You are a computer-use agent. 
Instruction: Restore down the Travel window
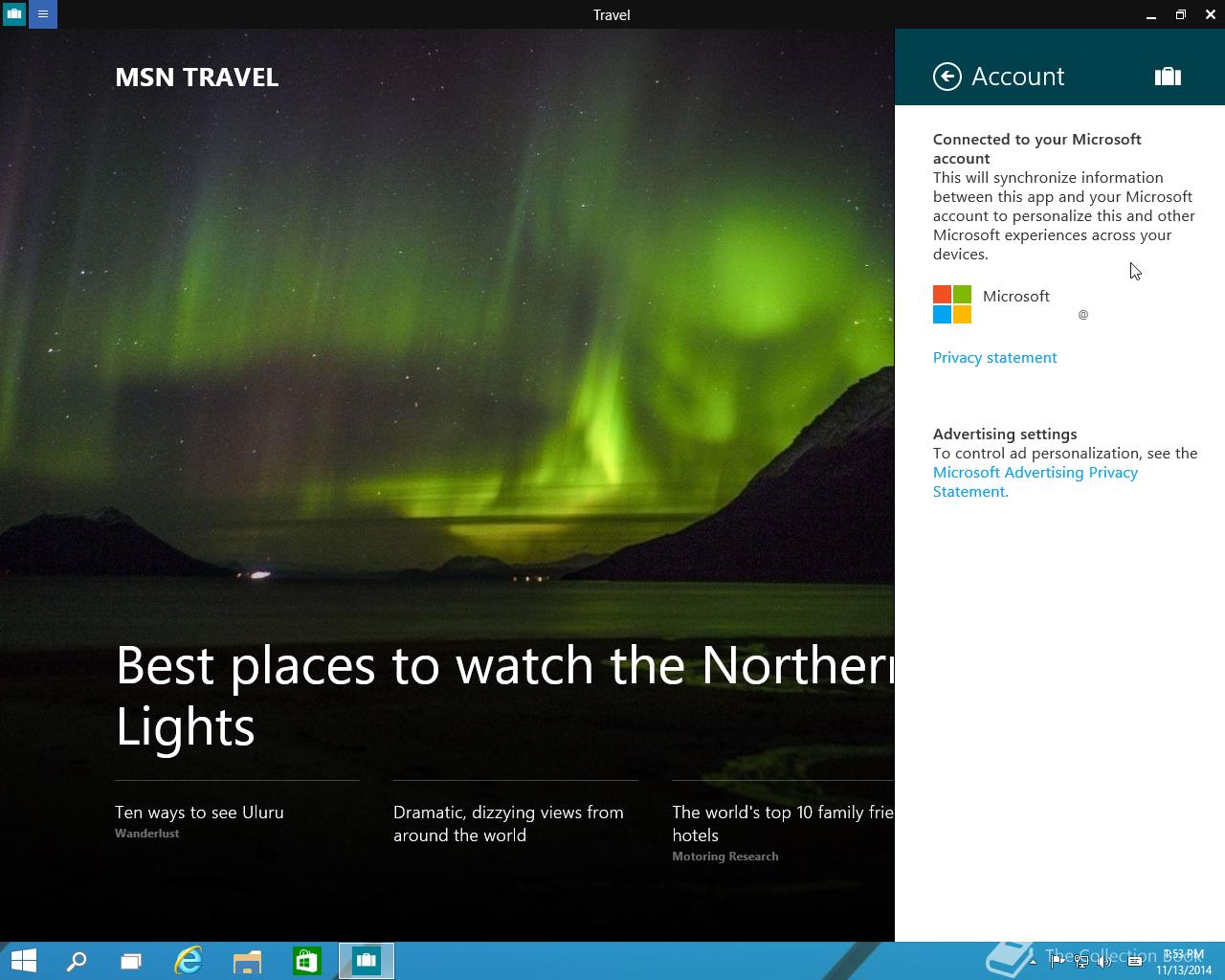click(x=1180, y=14)
